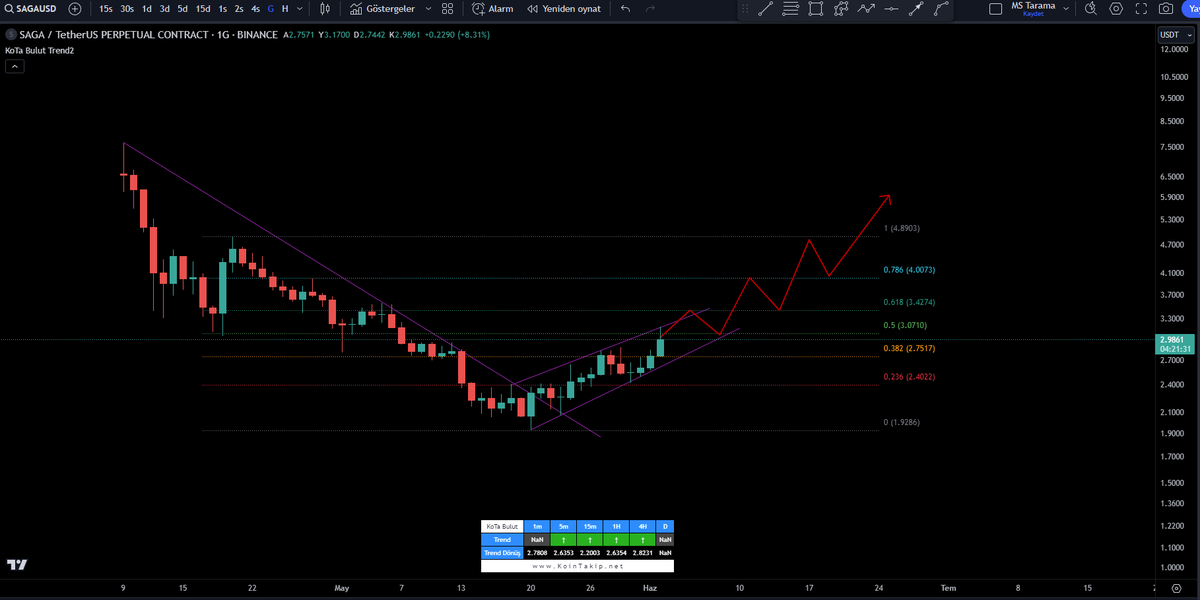Open the USDT currency dropdown
1200x600 pixels.
click(1174, 35)
